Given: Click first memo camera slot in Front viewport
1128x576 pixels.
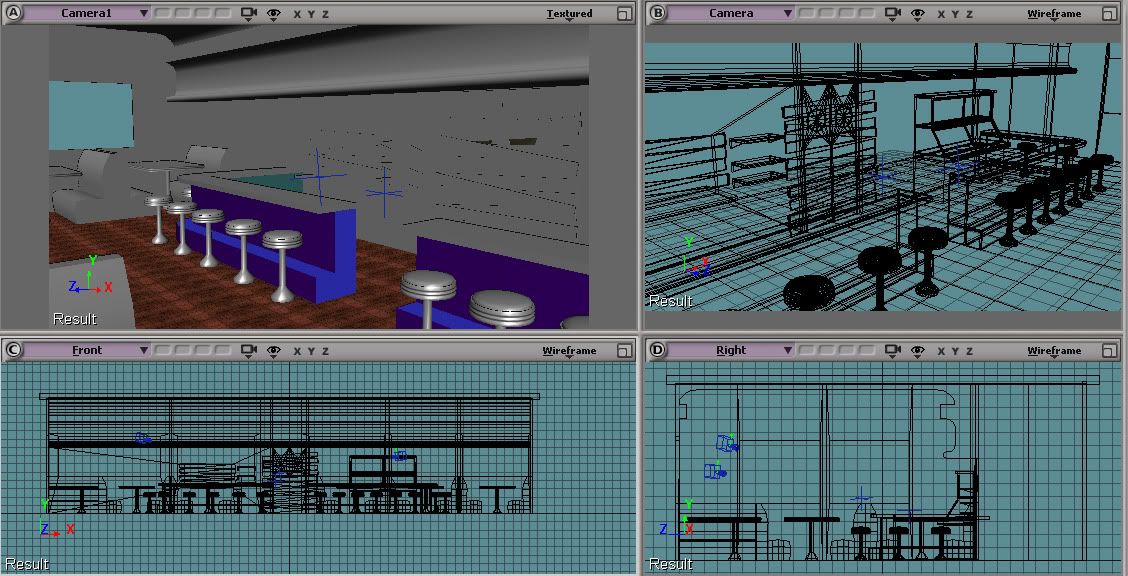Looking at the screenshot, I should 163,350.
